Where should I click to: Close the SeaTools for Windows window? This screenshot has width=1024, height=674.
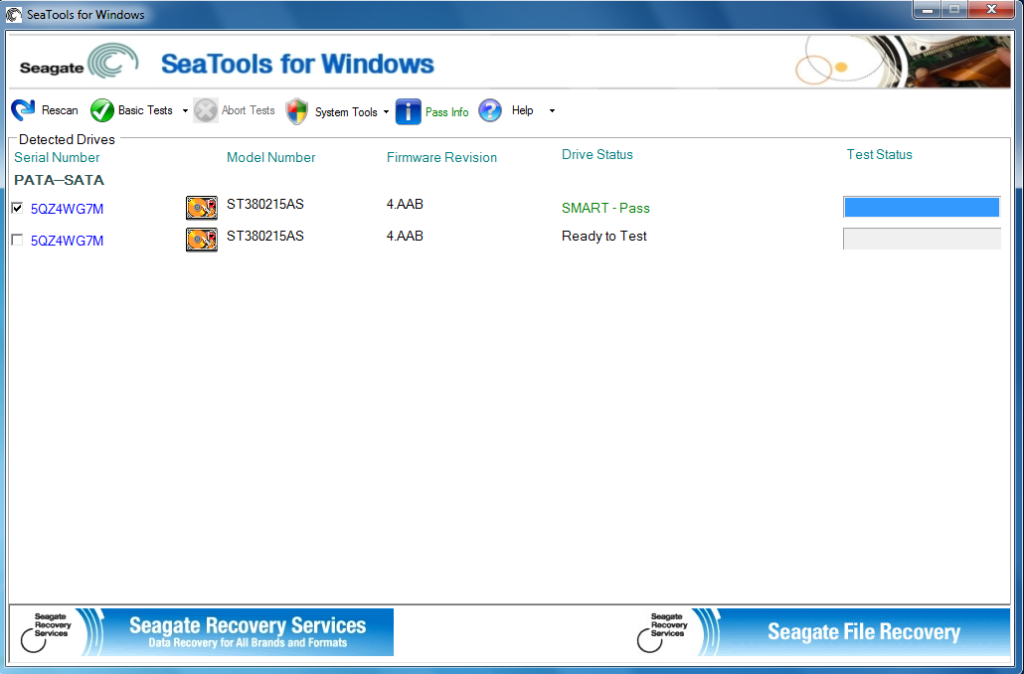(991, 10)
